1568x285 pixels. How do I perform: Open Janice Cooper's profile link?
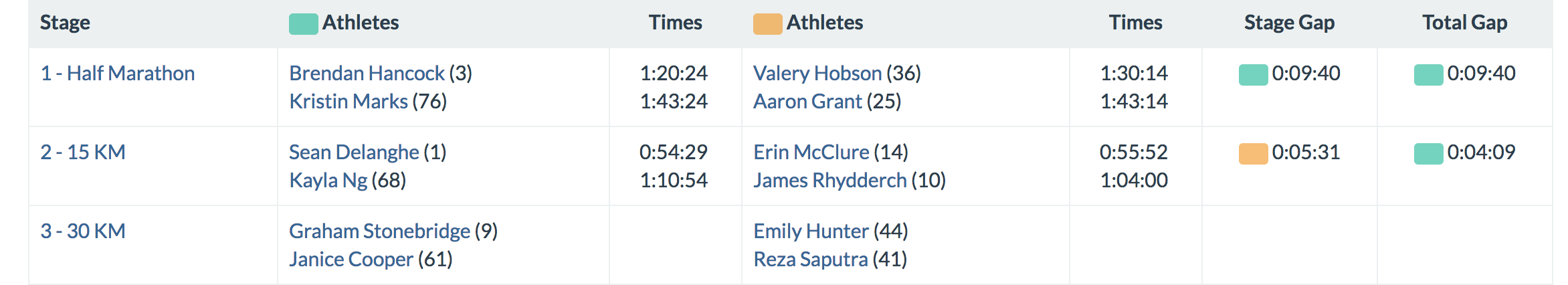(351, 259)
